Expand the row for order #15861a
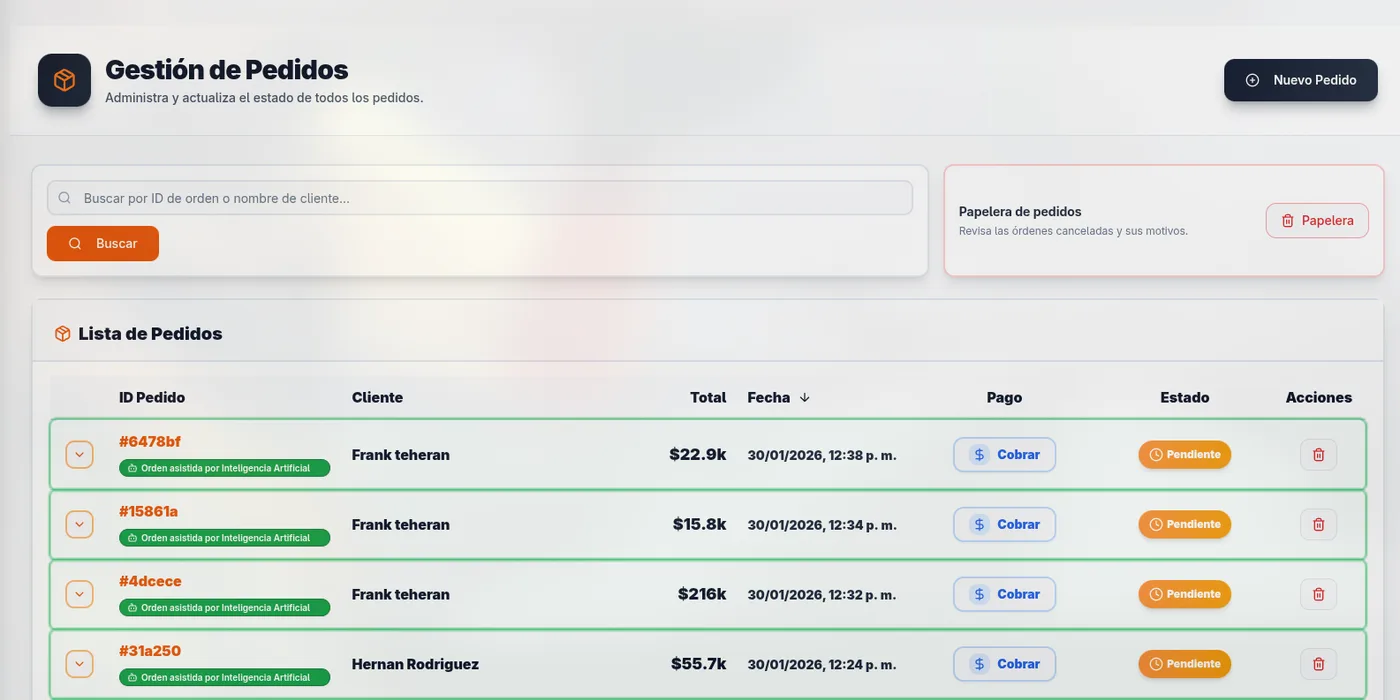This screenshot has height=700, width=1400. 80,525
